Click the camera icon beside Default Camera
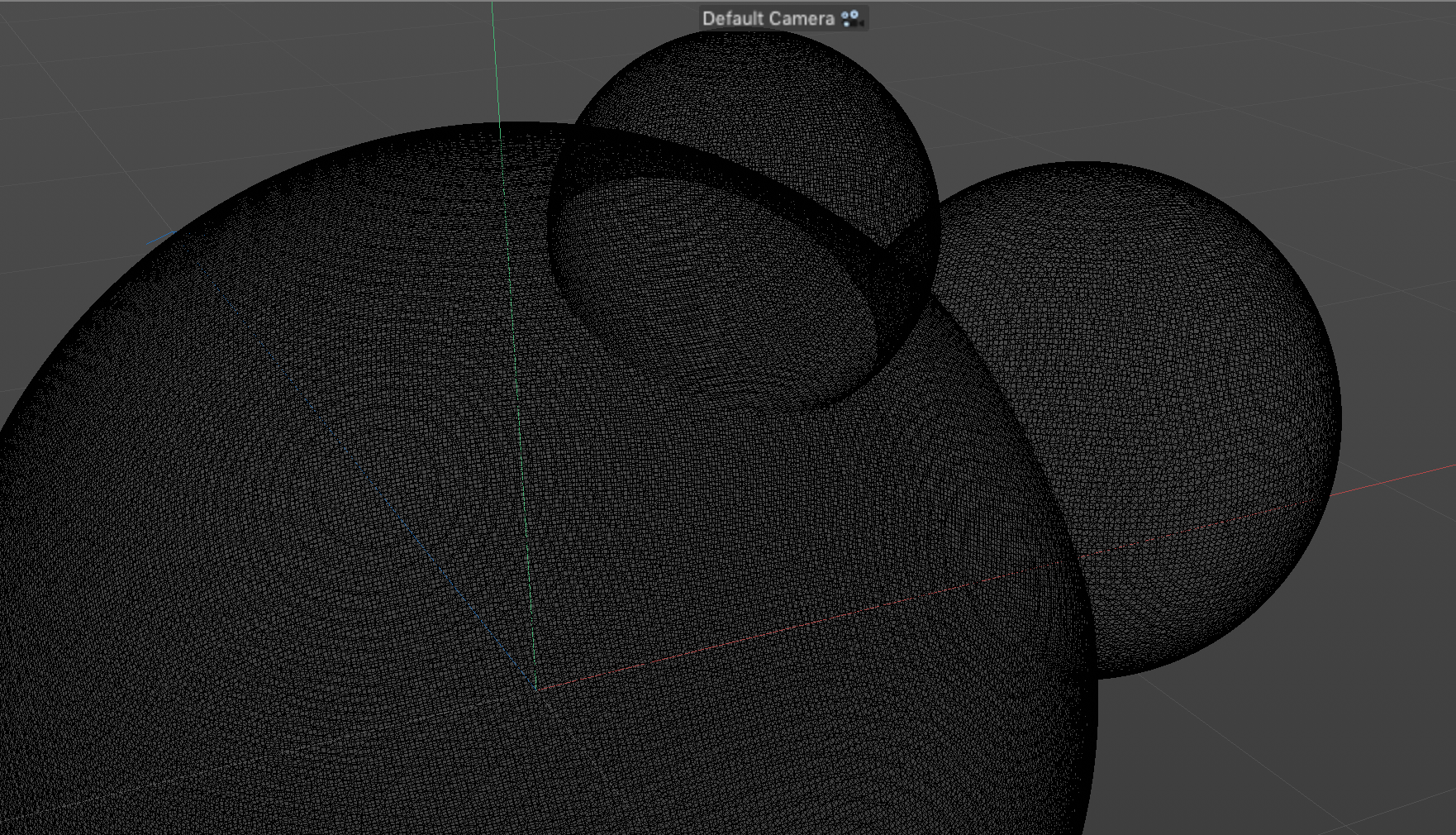 [851, 18]
